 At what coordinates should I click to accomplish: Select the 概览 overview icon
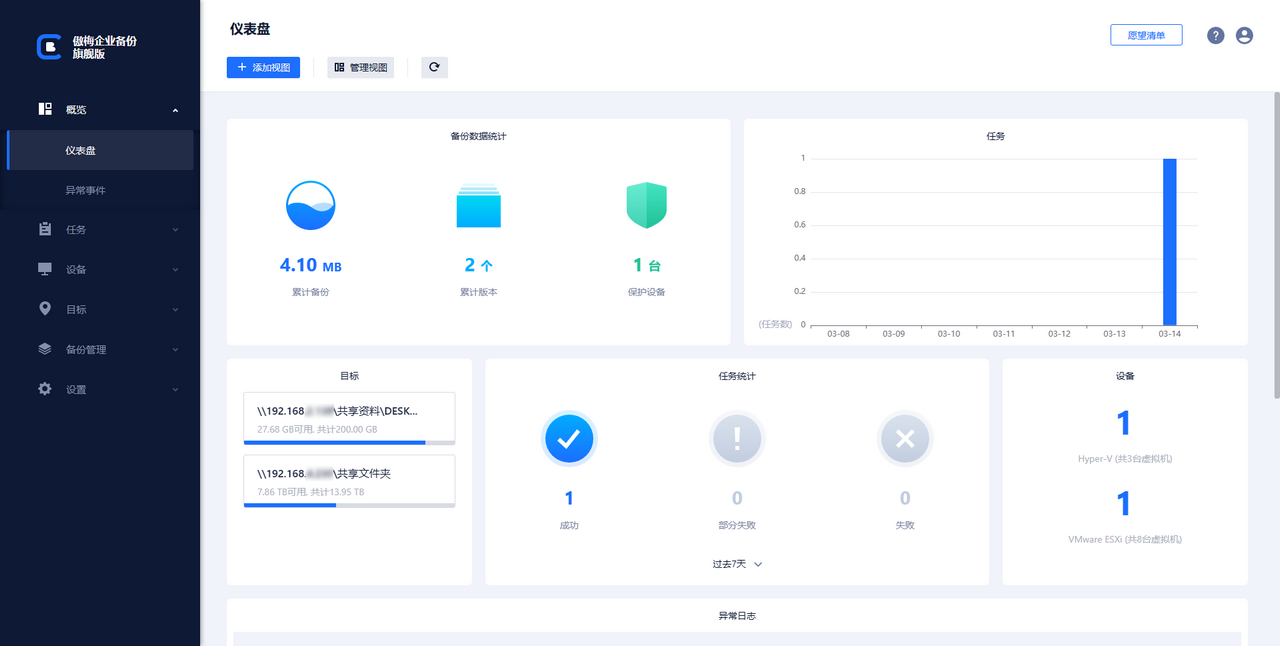(44, 109)
